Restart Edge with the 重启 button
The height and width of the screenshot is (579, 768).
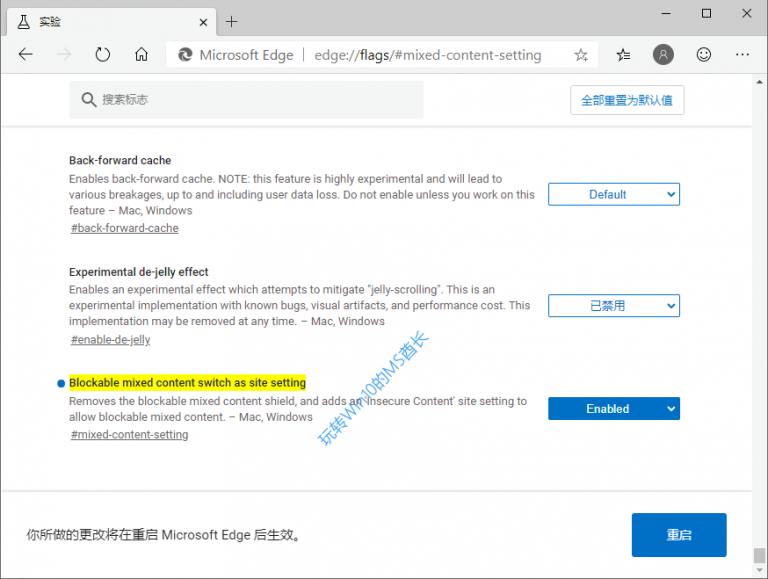click(679, 535)
